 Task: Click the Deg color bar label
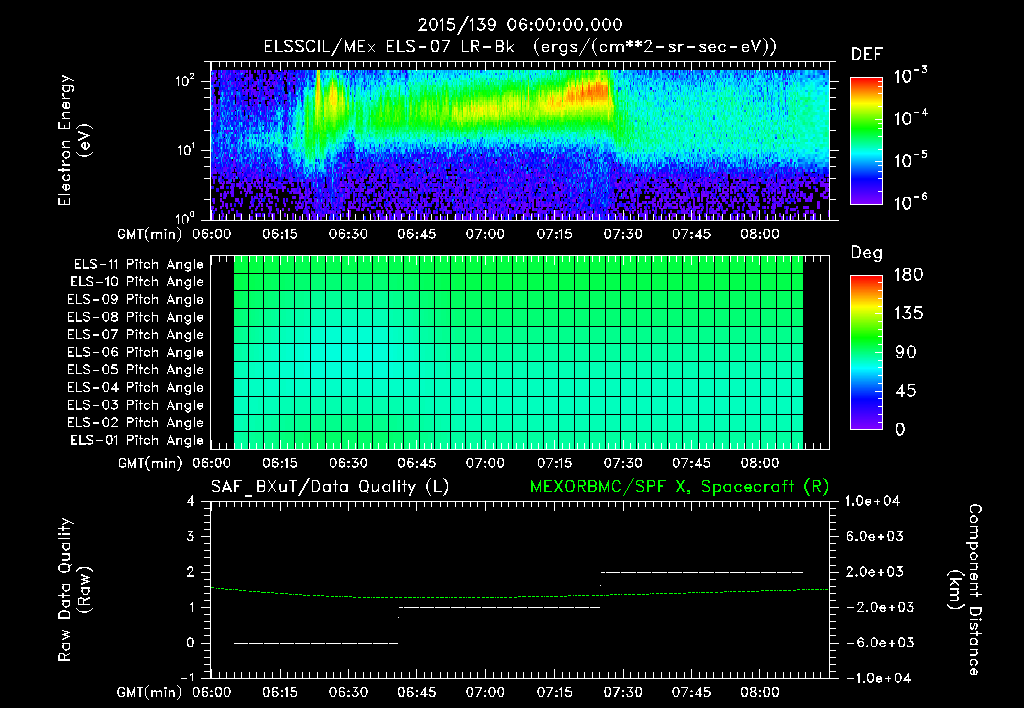click(x=867, y=253)
